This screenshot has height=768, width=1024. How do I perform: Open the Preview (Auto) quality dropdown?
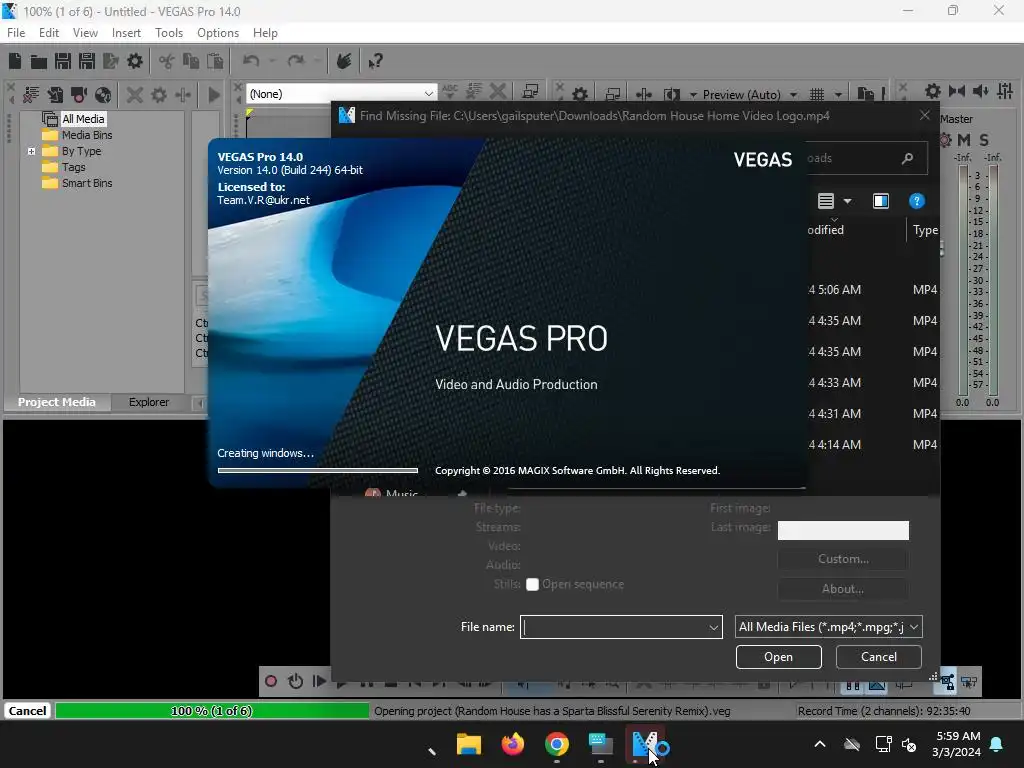[x=793, y=95]
